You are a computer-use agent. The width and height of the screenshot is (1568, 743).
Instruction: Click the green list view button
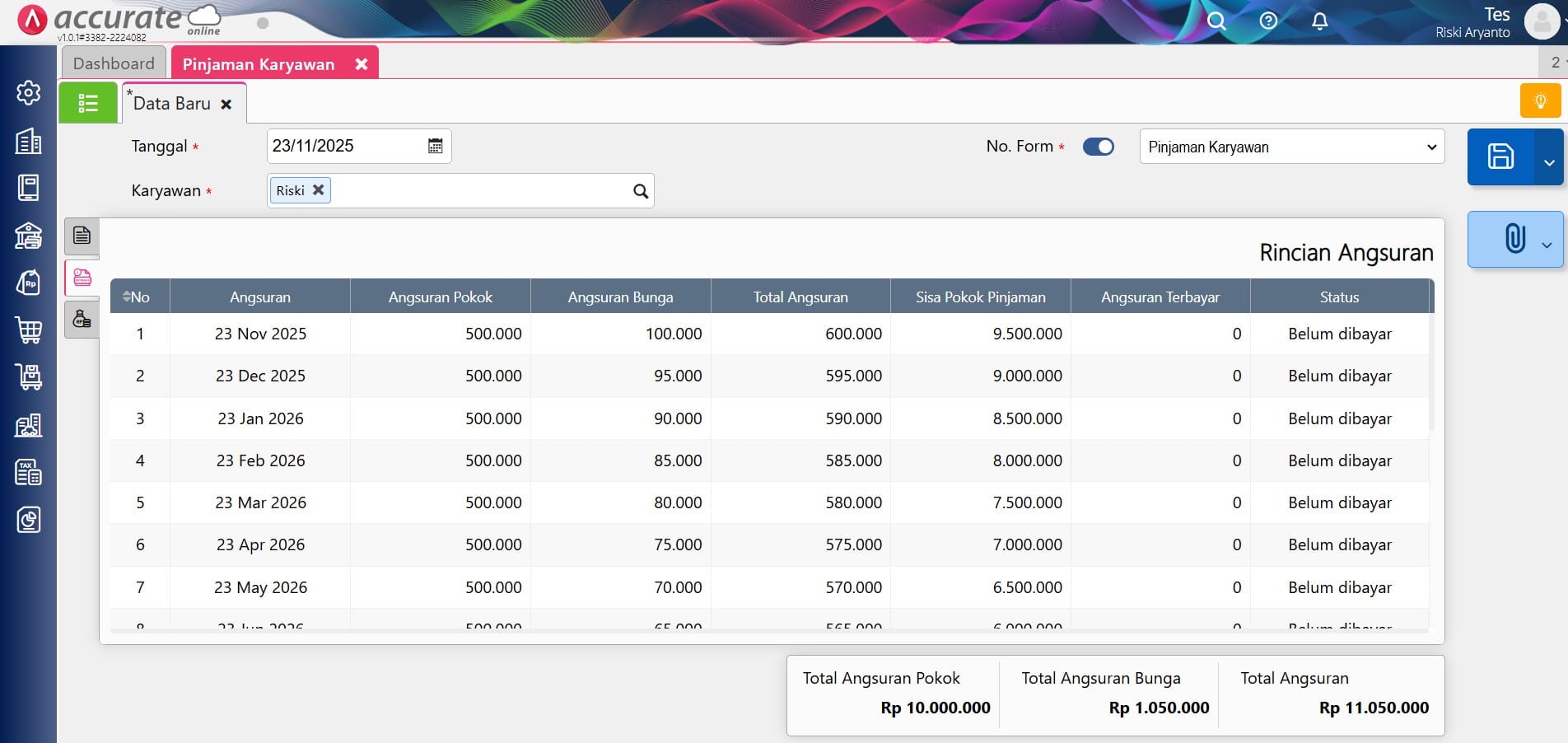88,103
